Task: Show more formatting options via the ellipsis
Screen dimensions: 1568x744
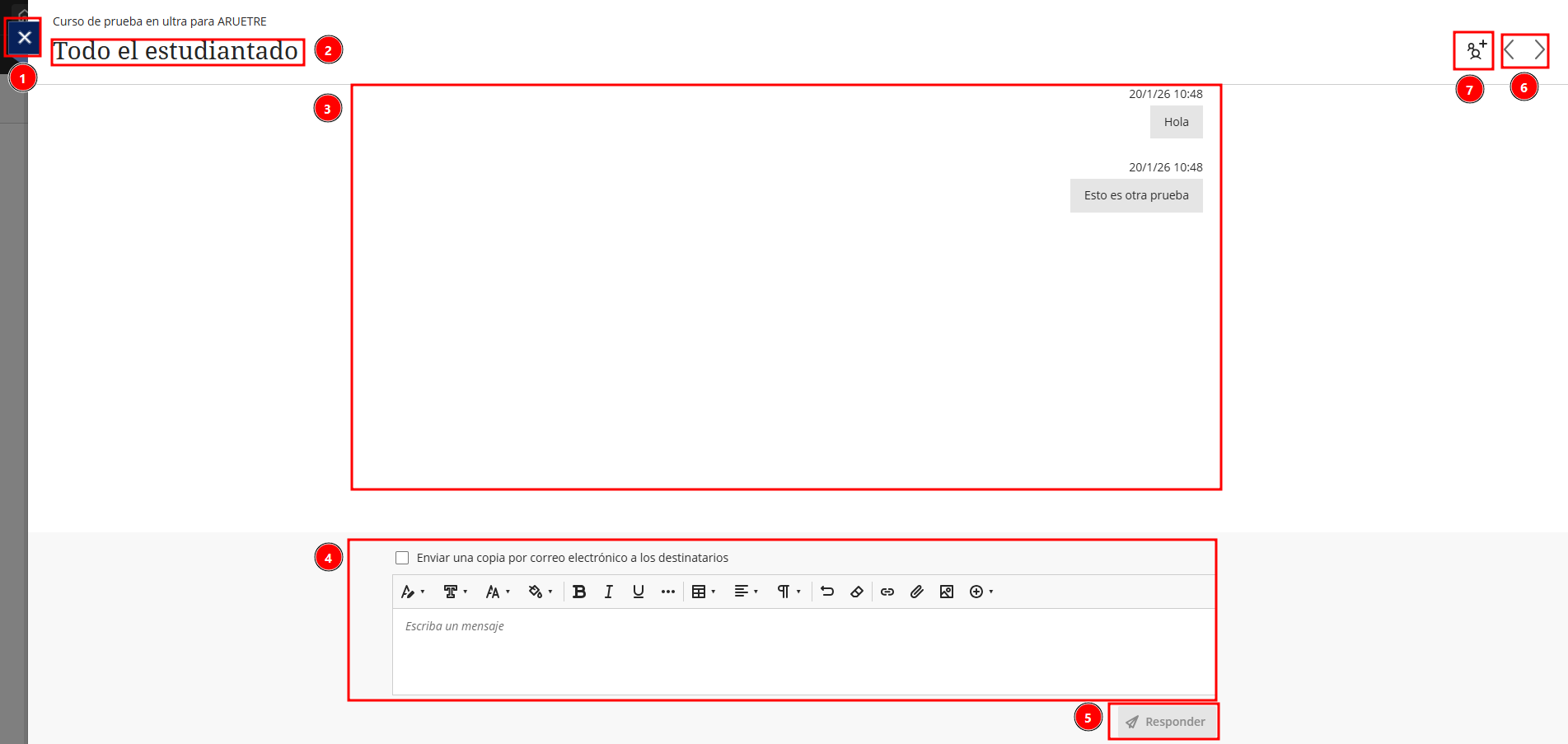Action: click(667, 592)
